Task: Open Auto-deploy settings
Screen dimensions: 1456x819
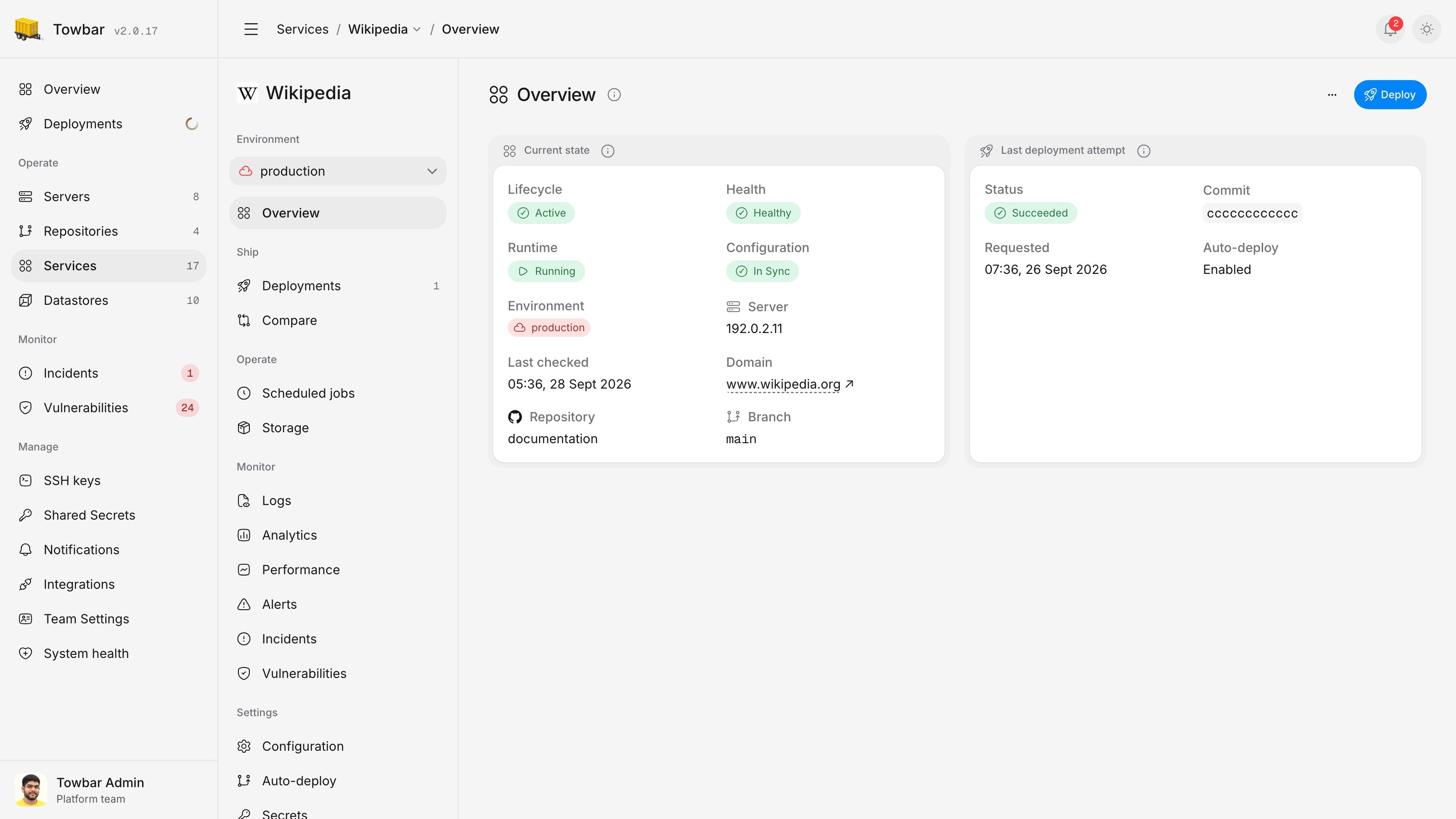Action: pos(338,781)
